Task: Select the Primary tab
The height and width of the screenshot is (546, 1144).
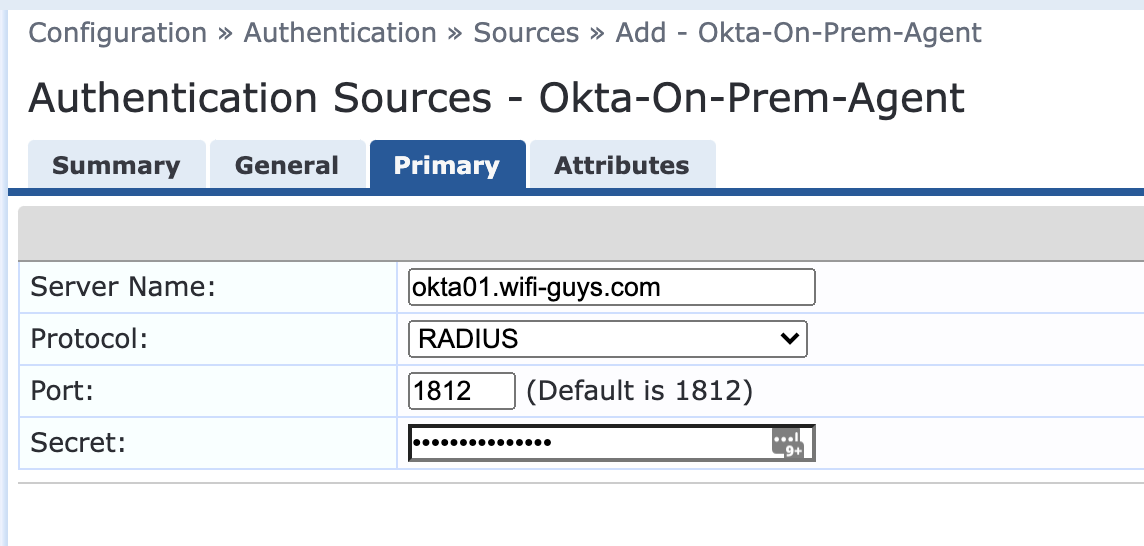Action: [x=447, y=165]
